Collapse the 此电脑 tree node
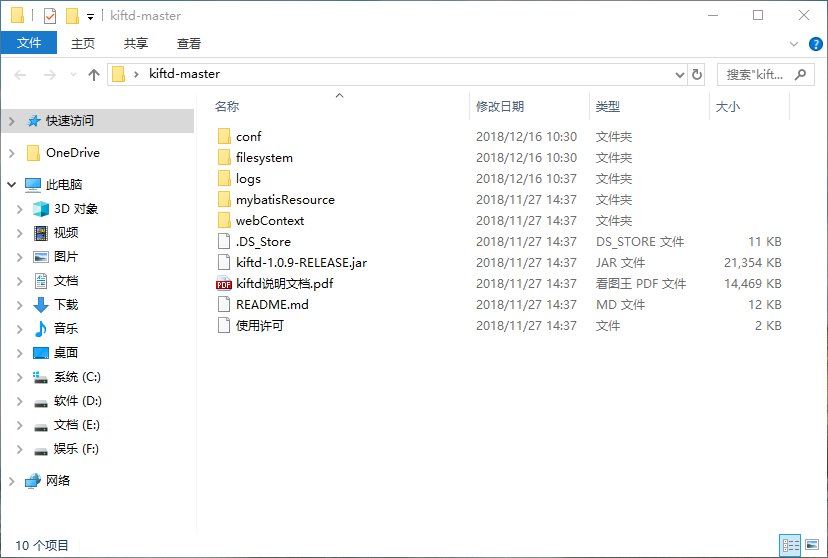828x558 pixels. click(12, 185)
